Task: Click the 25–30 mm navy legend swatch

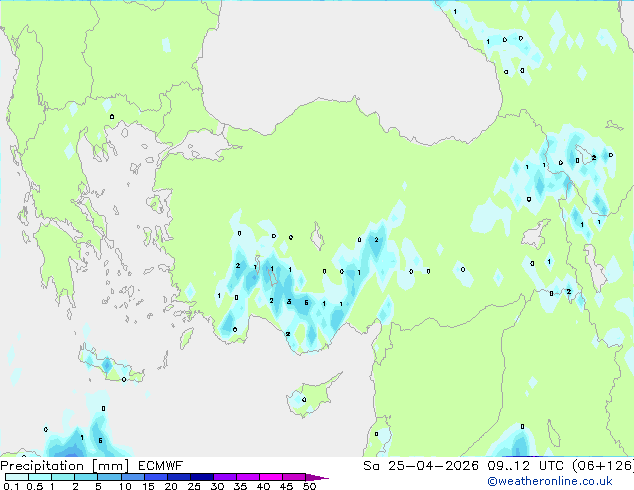Action: [201, 477]
